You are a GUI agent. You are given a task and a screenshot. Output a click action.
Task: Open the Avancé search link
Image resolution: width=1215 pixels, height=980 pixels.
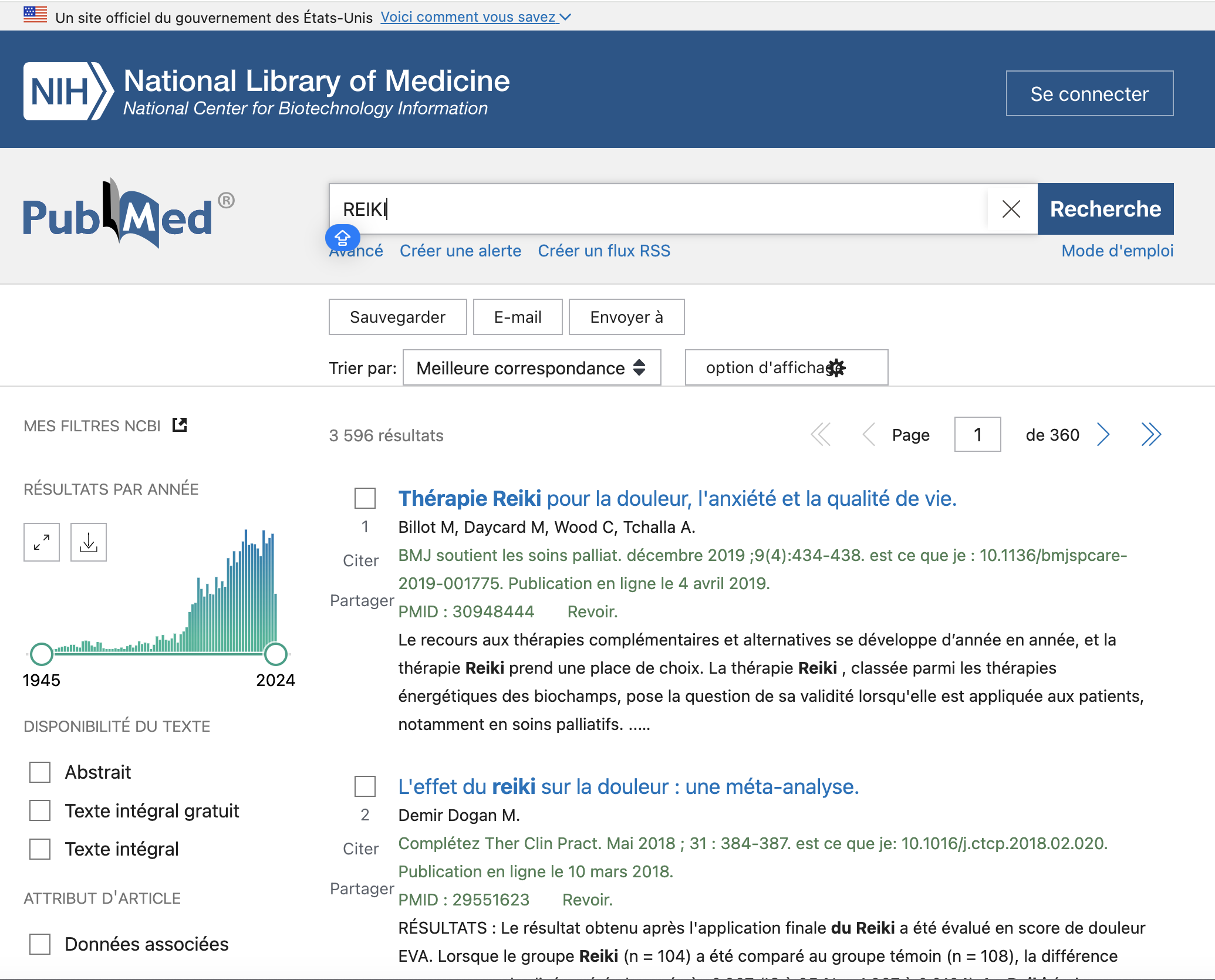pos(356,251)
